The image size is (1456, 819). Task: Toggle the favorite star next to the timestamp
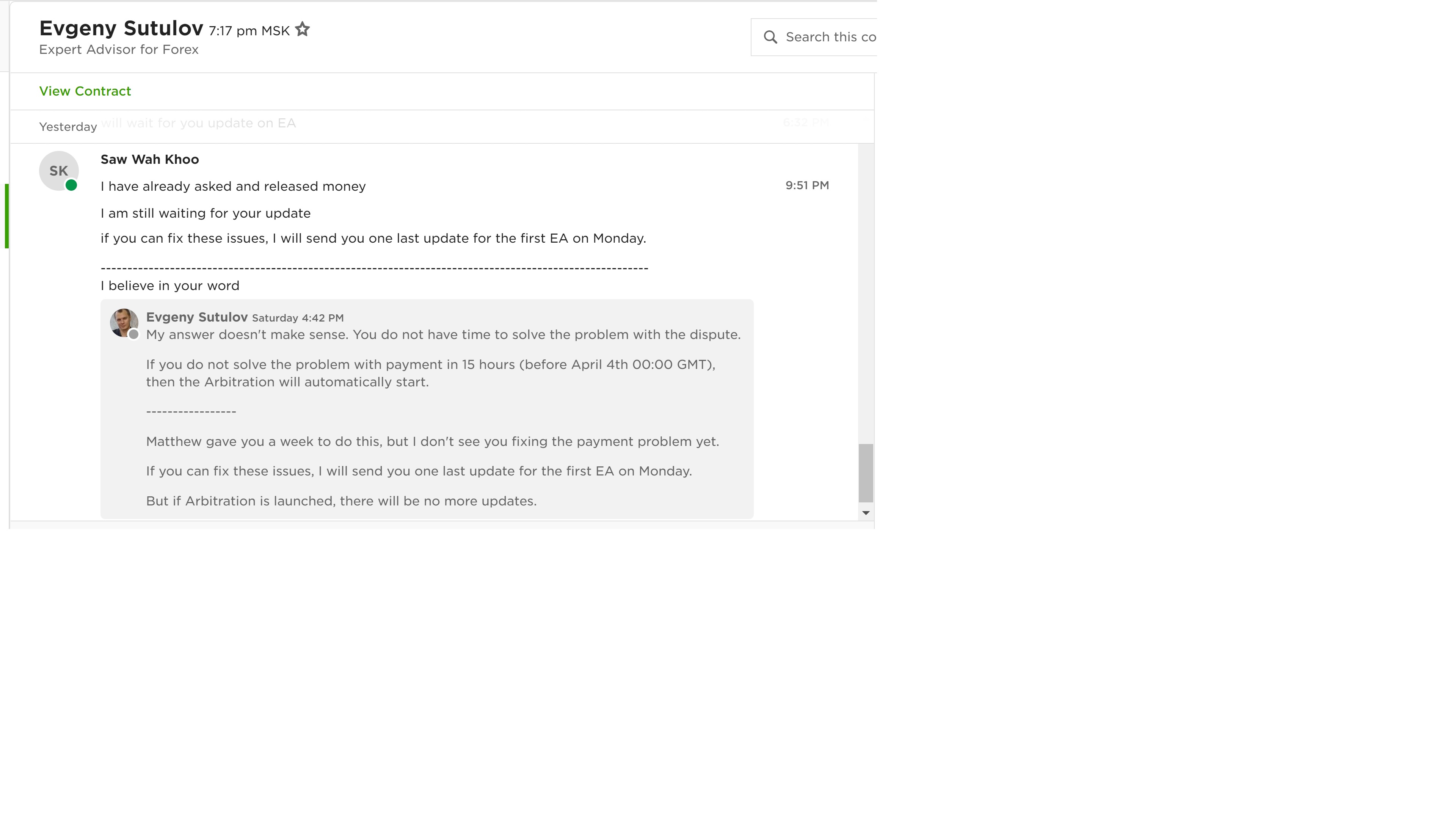[x=303, y=29]
